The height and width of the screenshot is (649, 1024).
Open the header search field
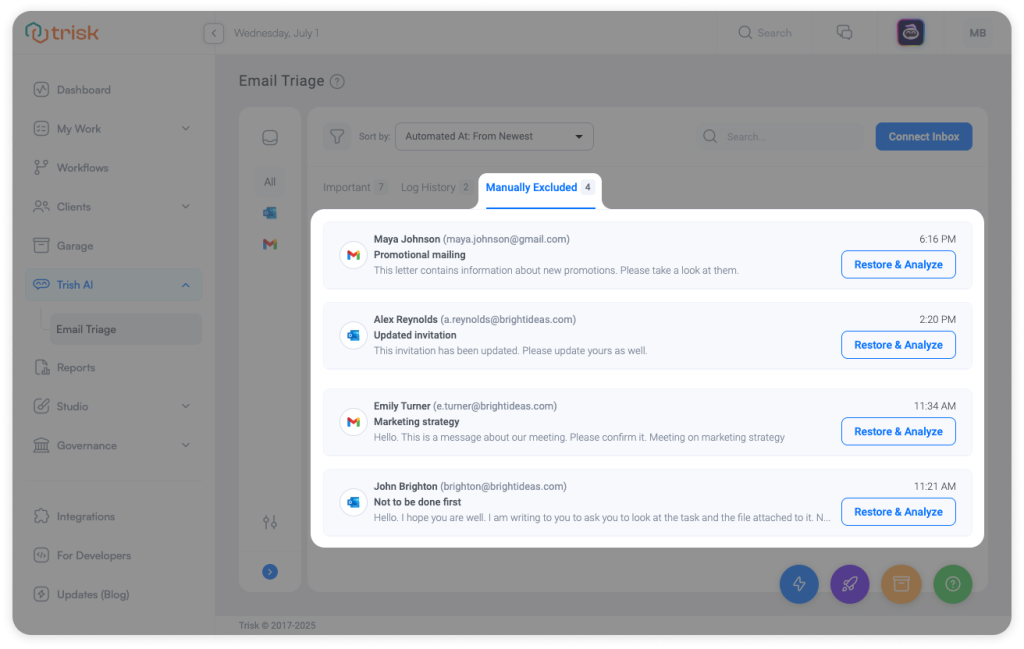click(765, 33)
